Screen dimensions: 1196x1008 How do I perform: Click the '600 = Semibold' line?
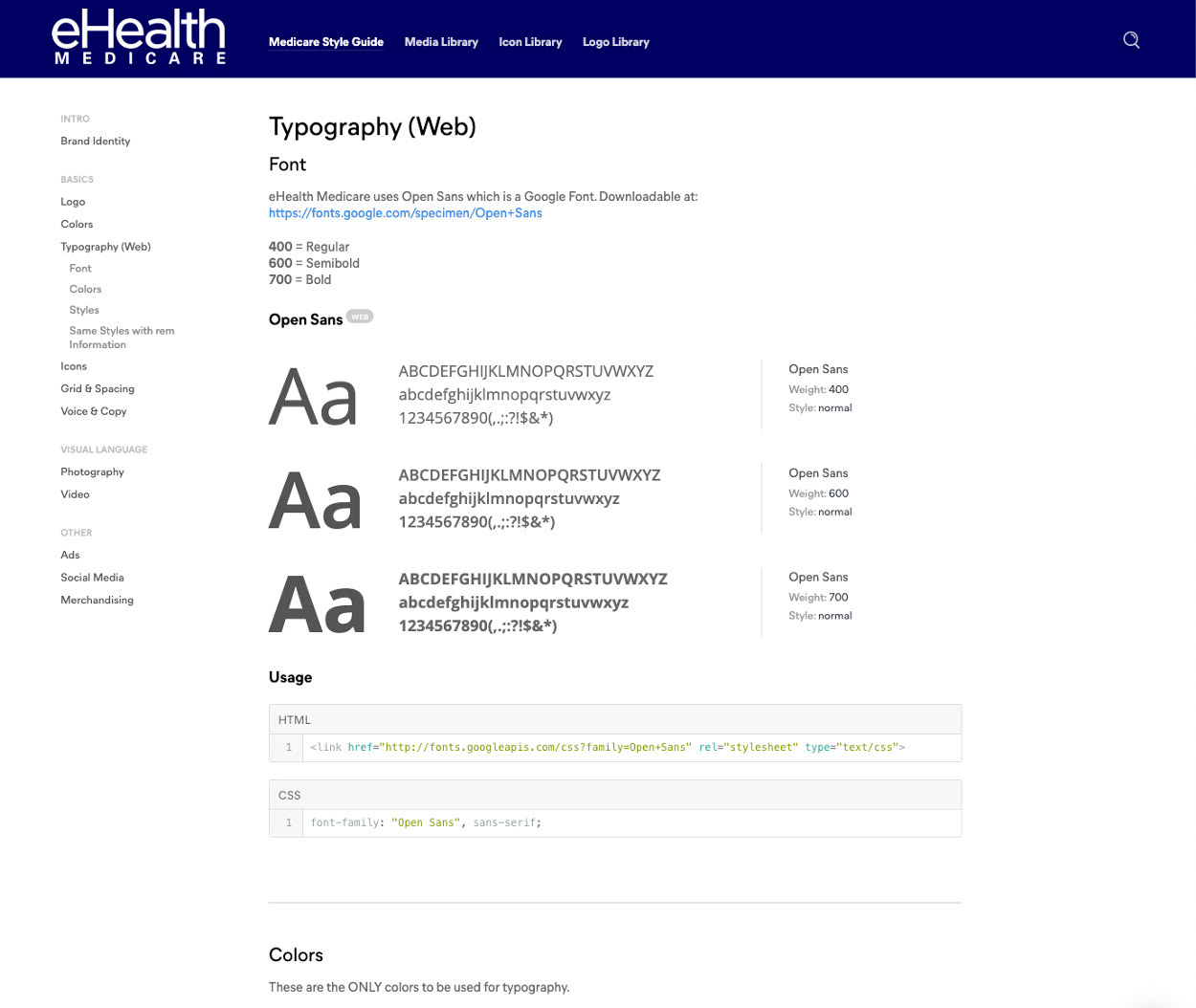[315, 263]
